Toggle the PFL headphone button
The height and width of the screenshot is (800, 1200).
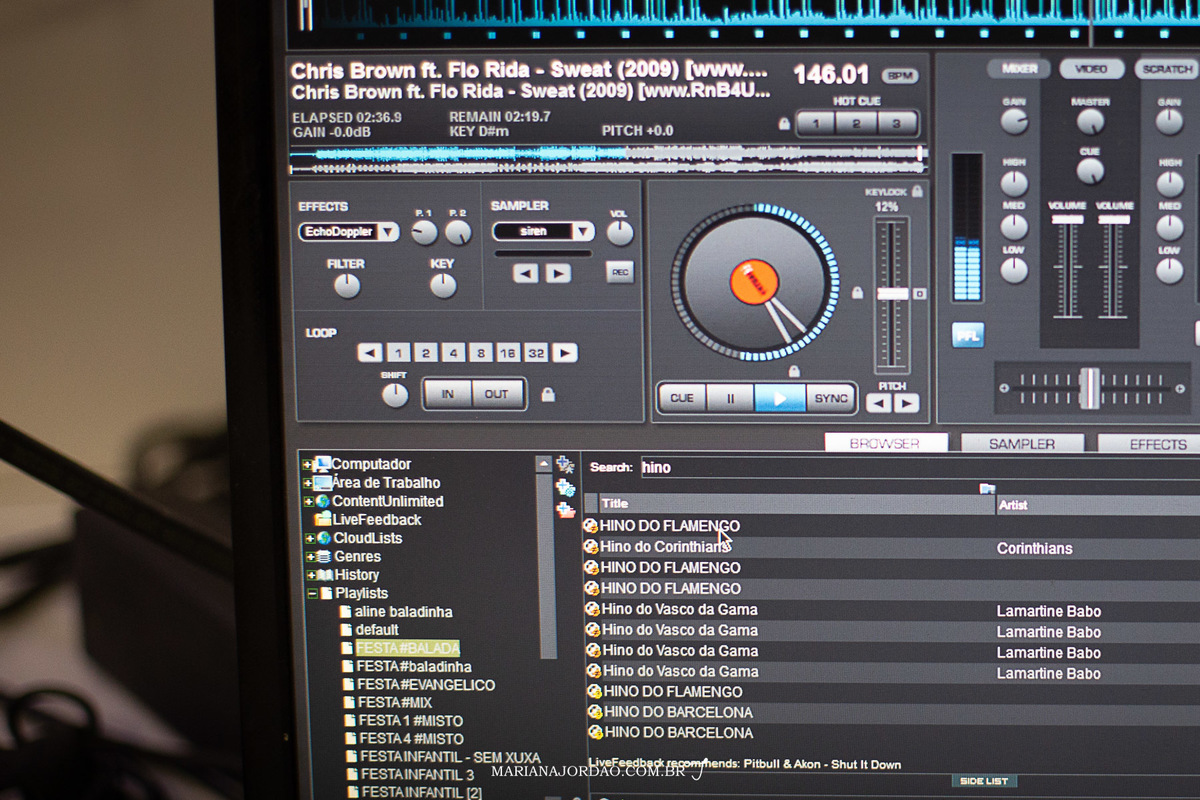pos(967,335)
